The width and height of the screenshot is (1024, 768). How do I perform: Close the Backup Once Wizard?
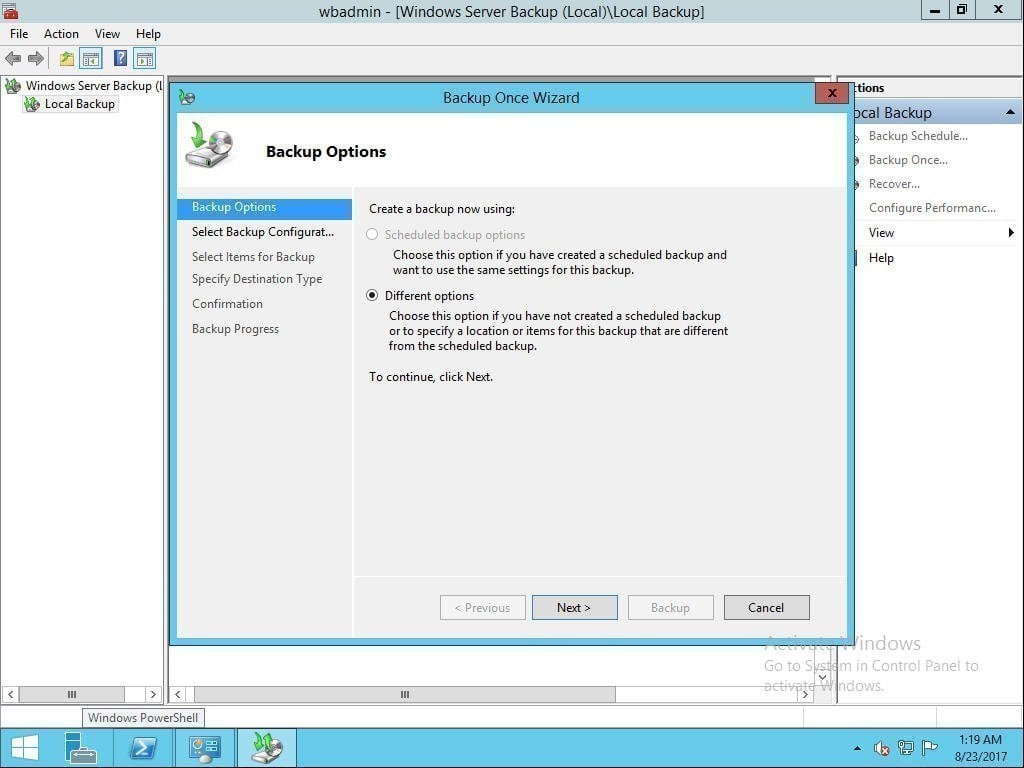832,93
